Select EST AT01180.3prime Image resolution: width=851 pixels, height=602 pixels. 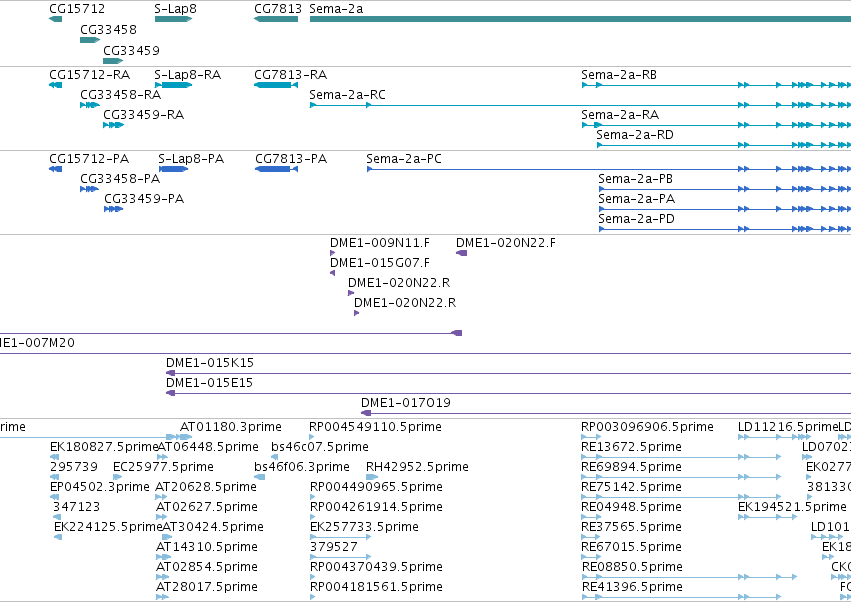tap(231, 427)
